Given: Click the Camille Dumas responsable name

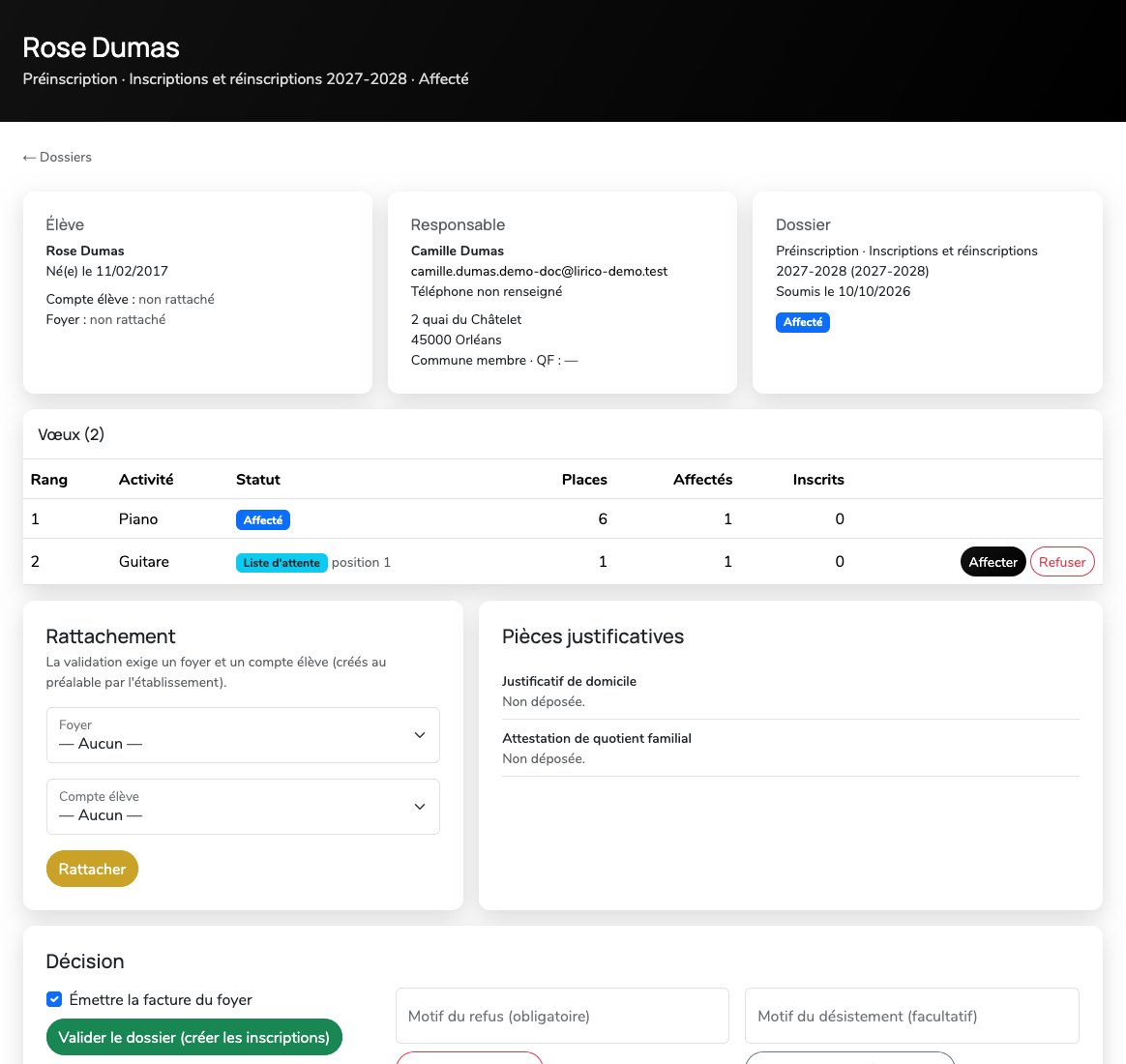Looking at the screenshot, I should pos(457,251).
